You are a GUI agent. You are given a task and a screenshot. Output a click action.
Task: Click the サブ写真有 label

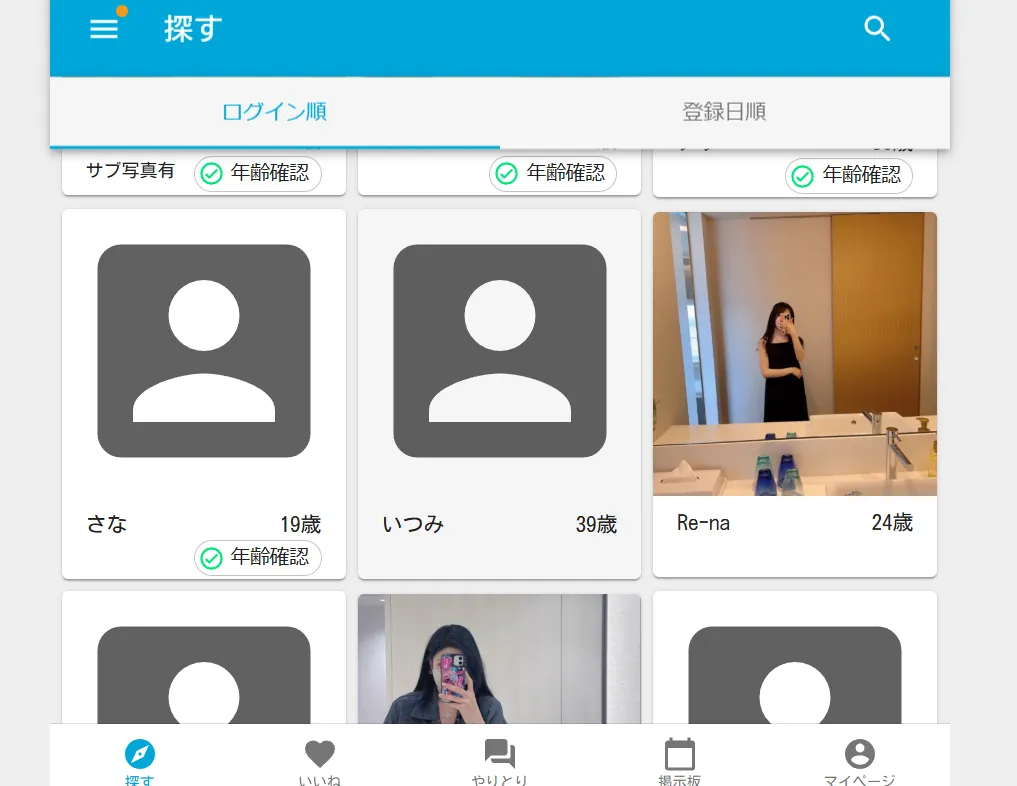[x=130, y=171]
